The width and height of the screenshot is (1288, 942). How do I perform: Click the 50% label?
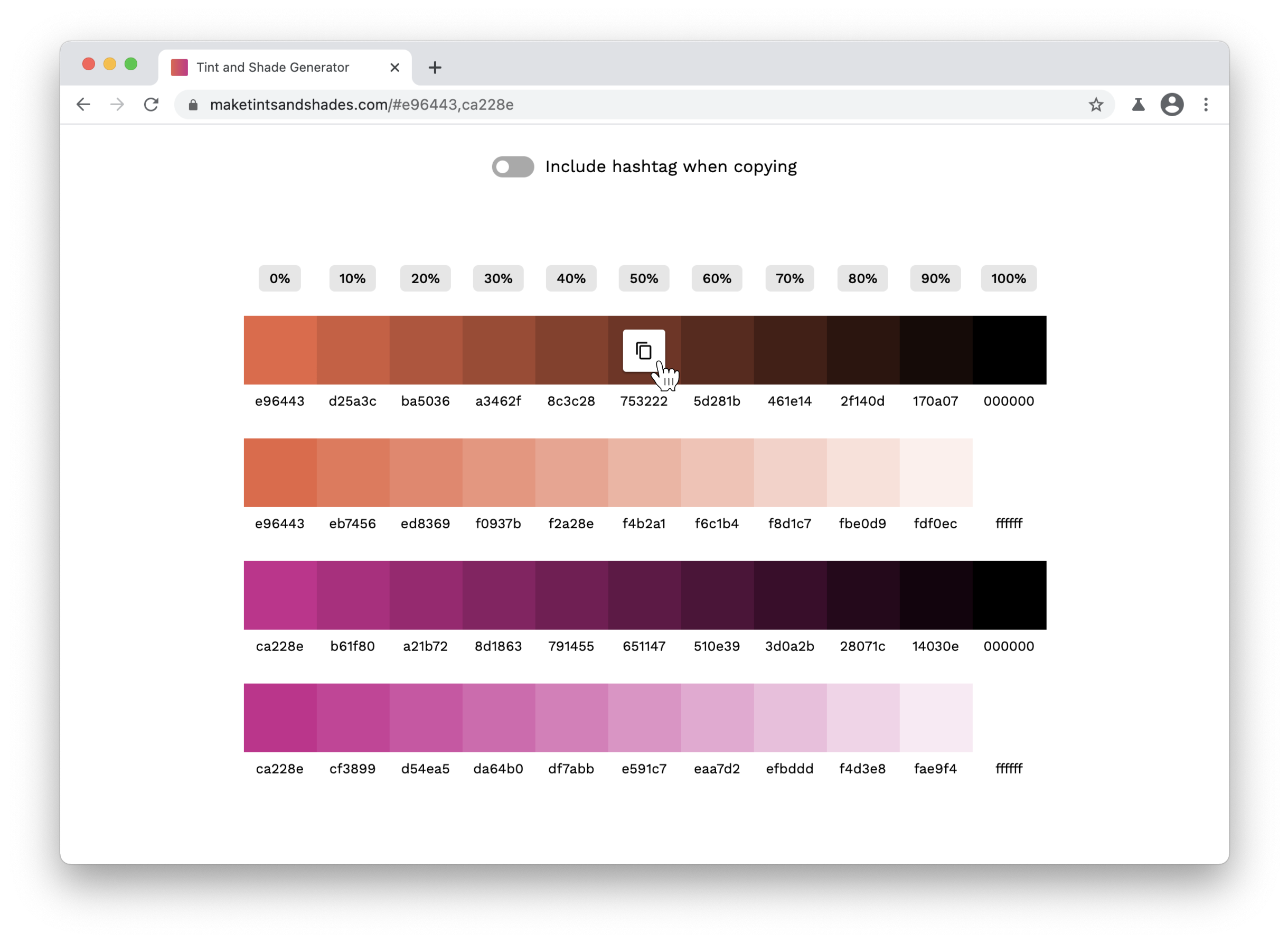(643, 279)
